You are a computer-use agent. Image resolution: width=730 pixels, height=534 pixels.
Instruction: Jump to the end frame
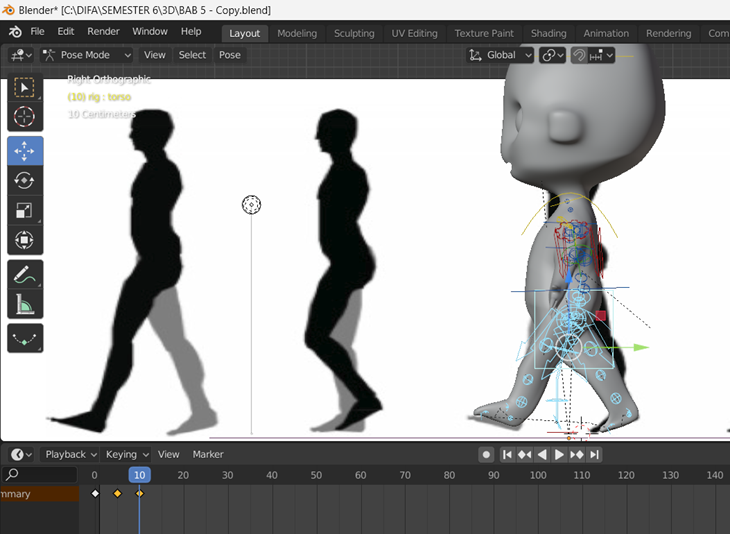tap(594, 454)
